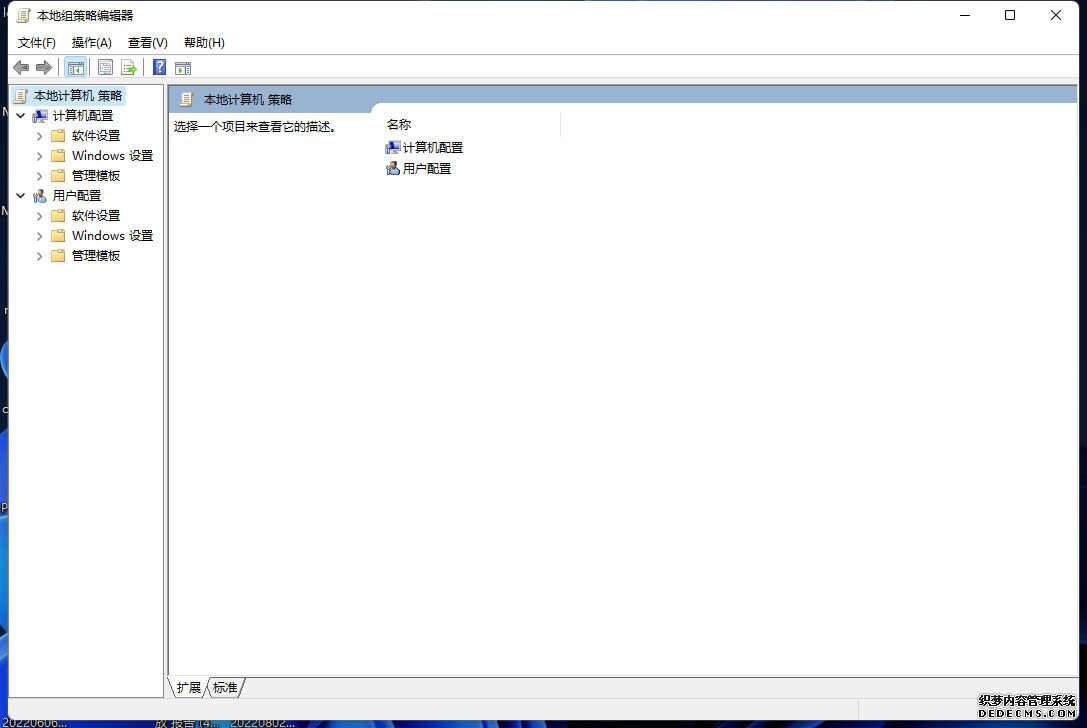
Task: Select 计算机配置 label in tree
Action: (82, 116)
